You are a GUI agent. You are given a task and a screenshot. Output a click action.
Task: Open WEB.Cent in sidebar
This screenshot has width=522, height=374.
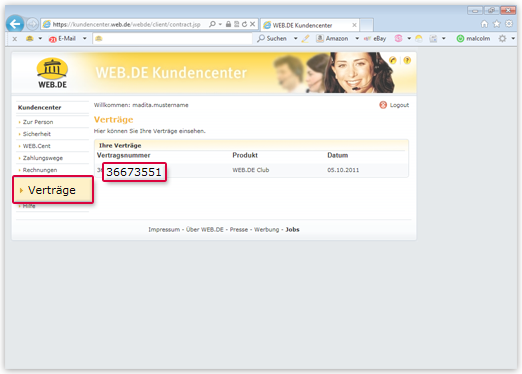coord(36,146)
